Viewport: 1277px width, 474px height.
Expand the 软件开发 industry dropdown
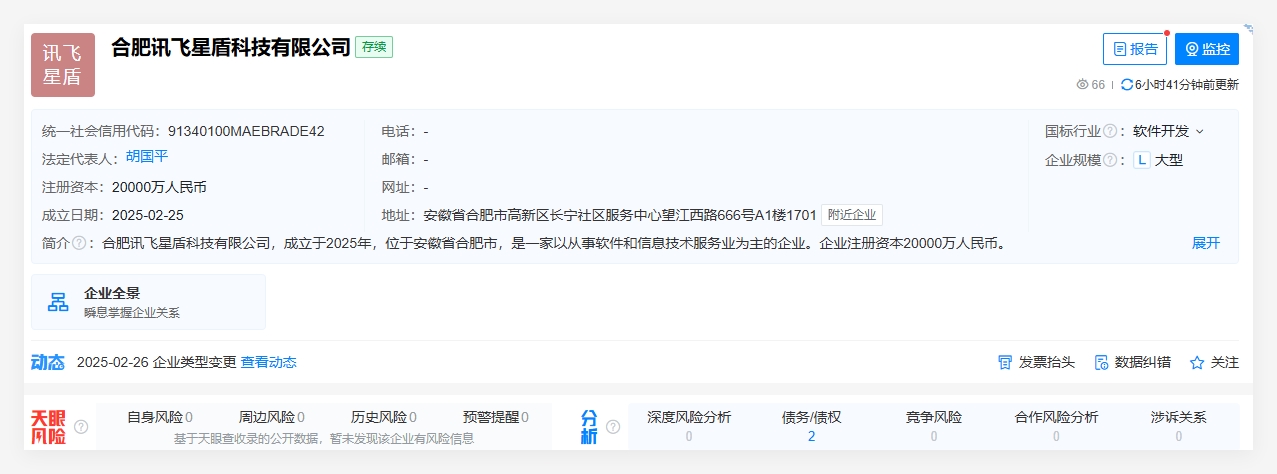pyautogui.click(x=1168, y=131)
